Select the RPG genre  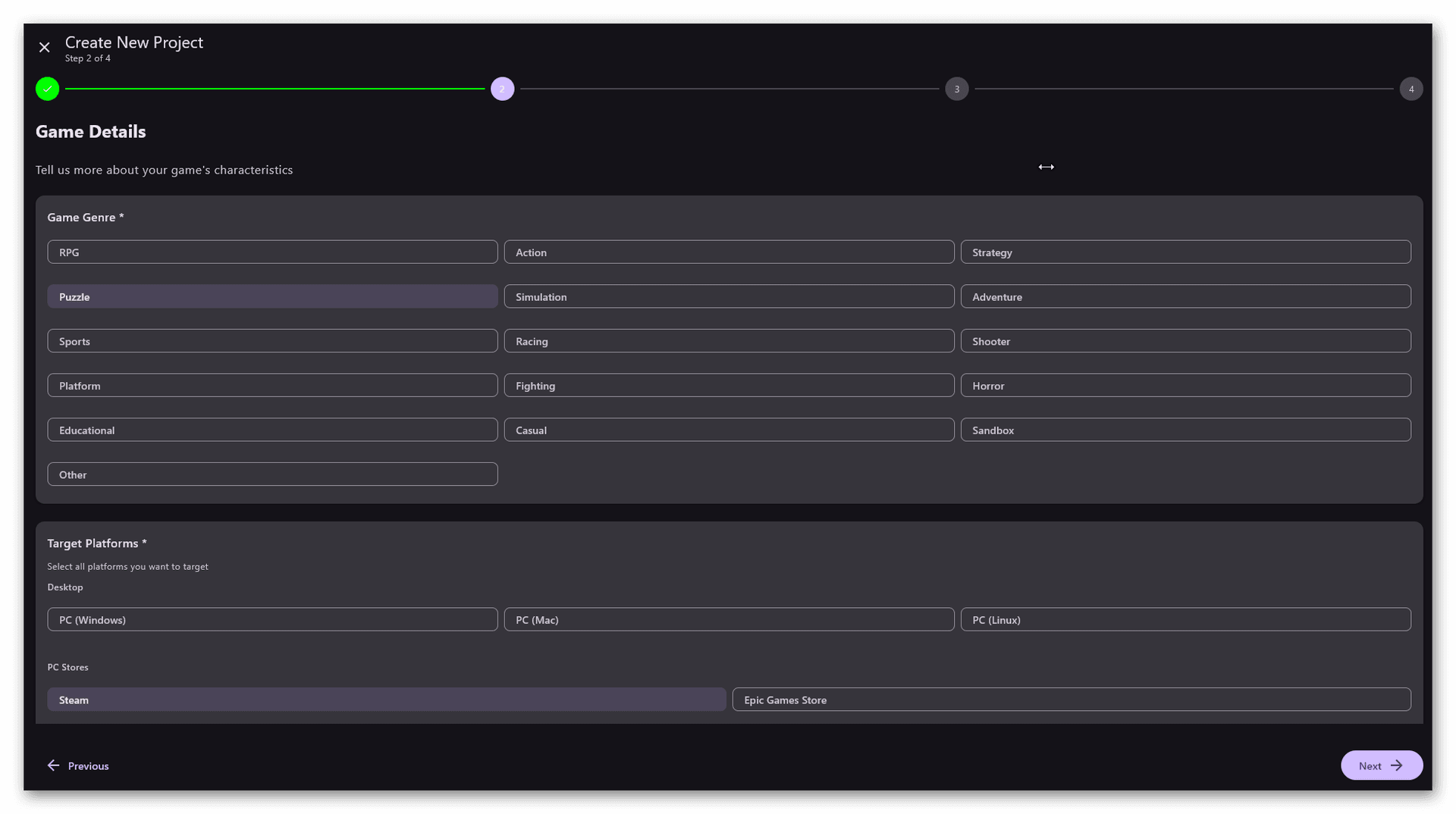pos(272,252)
